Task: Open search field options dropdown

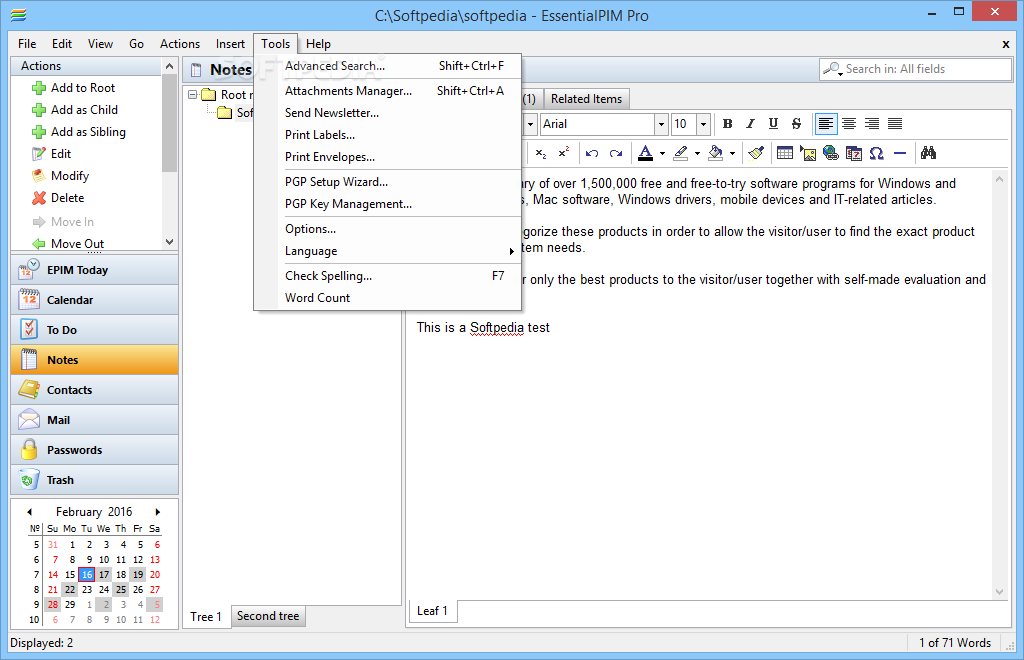Action: point(833,69)
